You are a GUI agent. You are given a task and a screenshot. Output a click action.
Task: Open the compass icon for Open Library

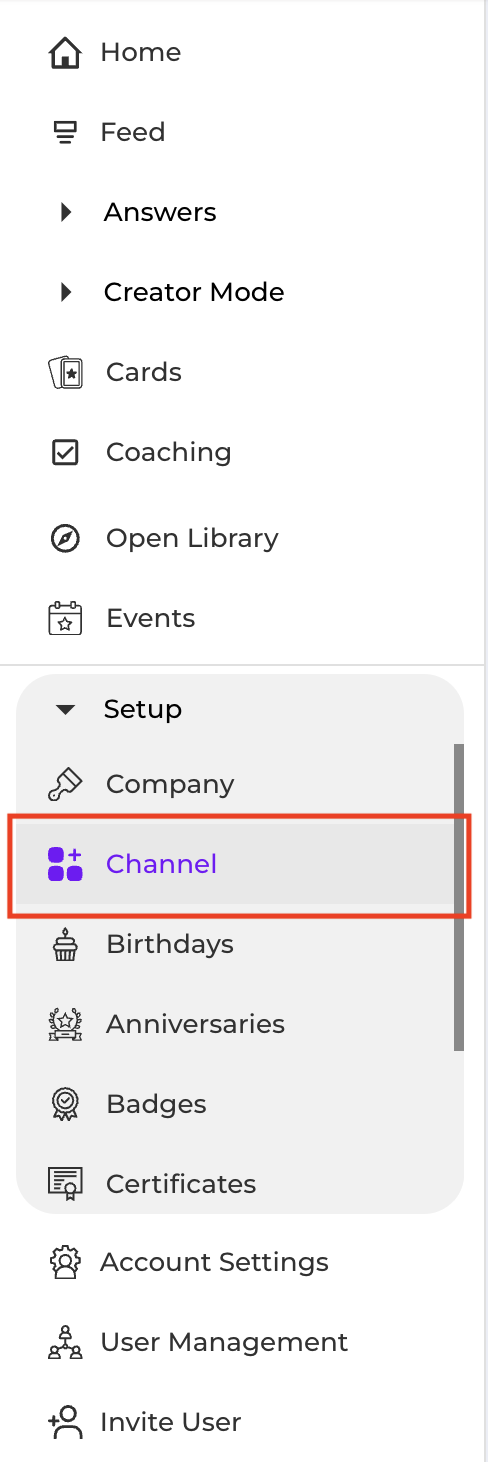coord(65,538)
